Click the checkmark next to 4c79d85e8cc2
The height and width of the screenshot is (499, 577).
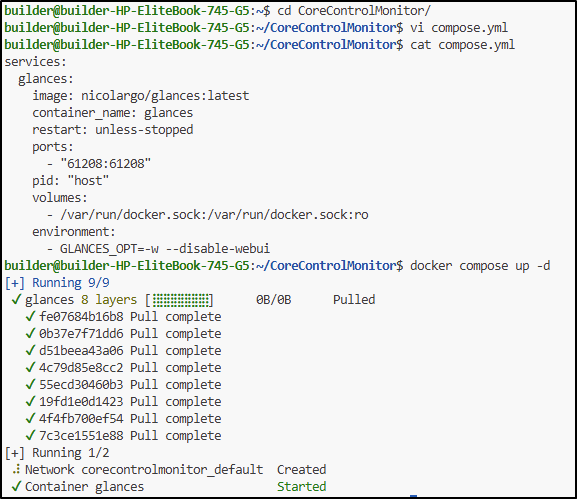point(31,367)
